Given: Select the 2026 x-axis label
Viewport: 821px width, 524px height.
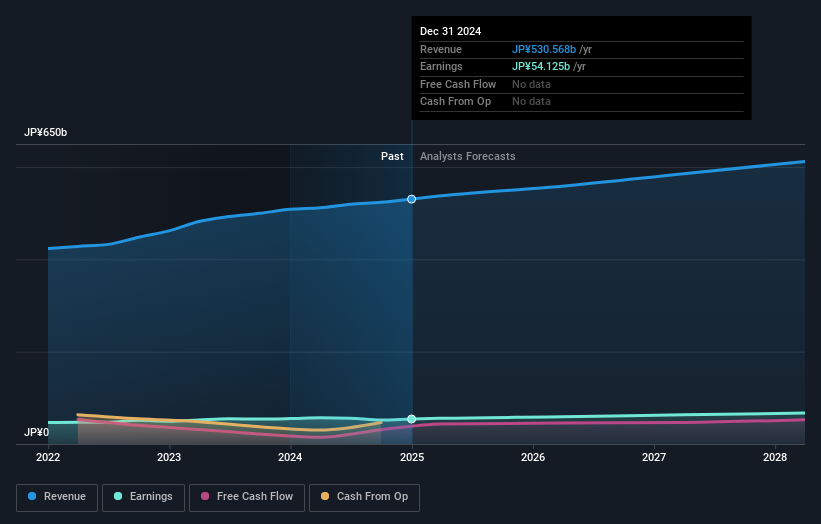Looking at the screenshot, I should pos(533,458).
